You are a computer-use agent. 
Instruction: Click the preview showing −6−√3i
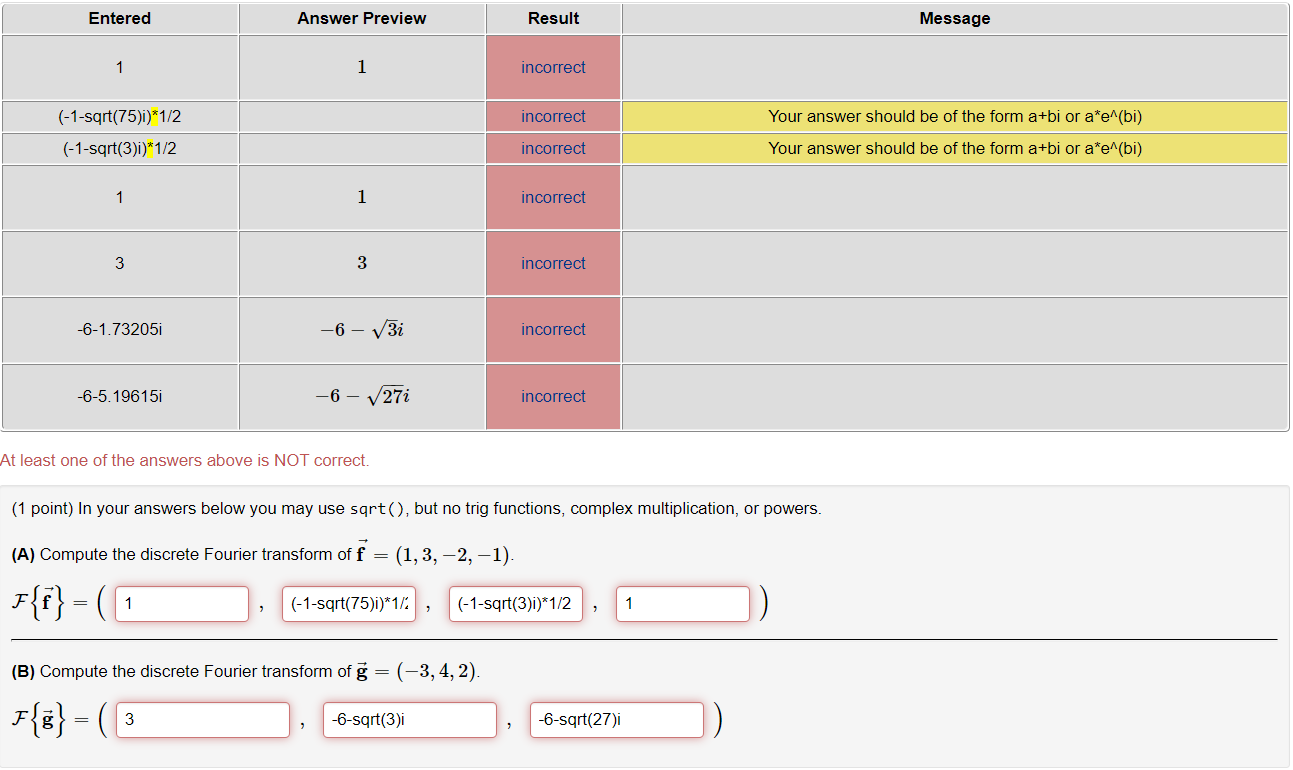point(361,329)
